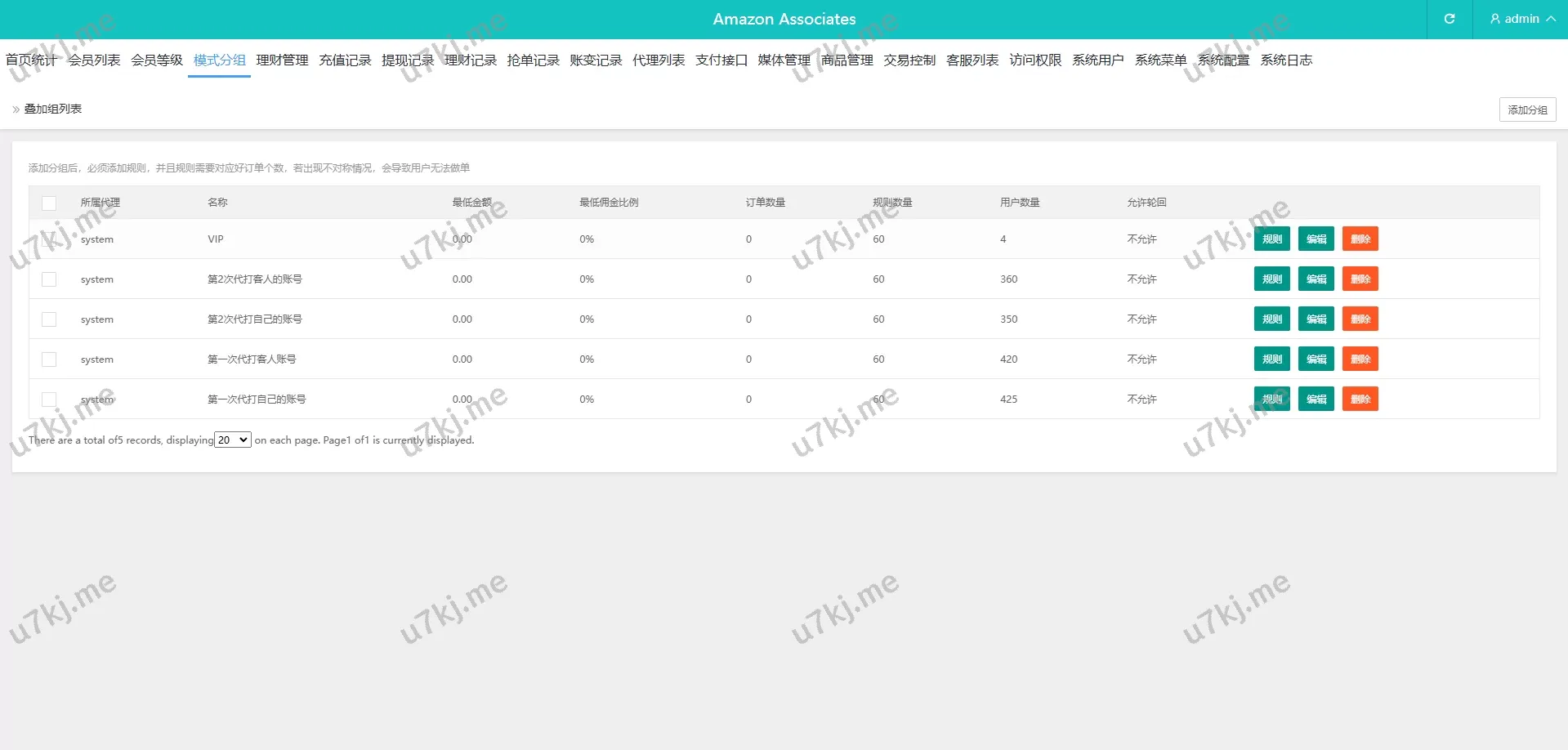The height and width of the screenshot is (750, 1568).
Task: Open the admin user dropdown menu
Action: pos(1521,19)
